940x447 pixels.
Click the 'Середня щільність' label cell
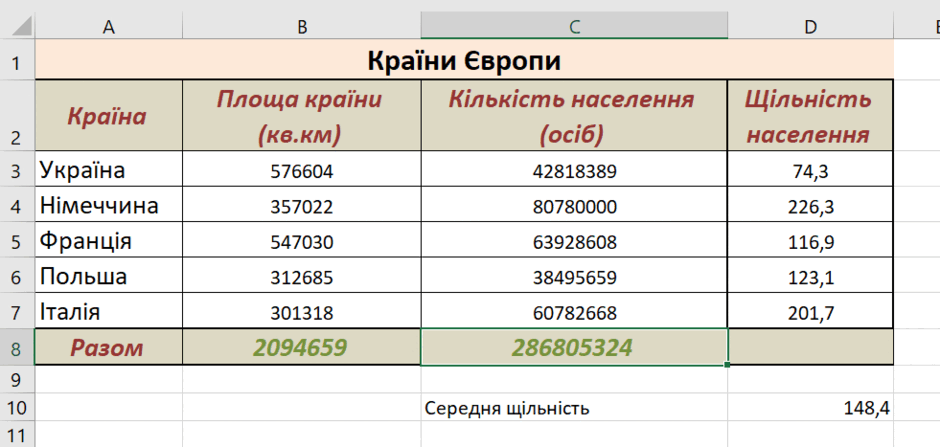[x=574, y=408]
